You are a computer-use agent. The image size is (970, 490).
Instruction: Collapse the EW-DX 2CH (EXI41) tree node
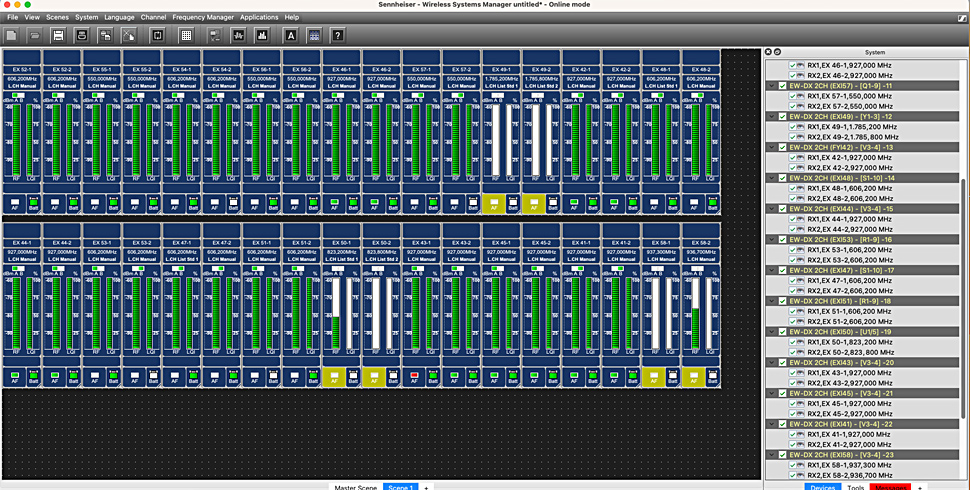tap(771, 424)
